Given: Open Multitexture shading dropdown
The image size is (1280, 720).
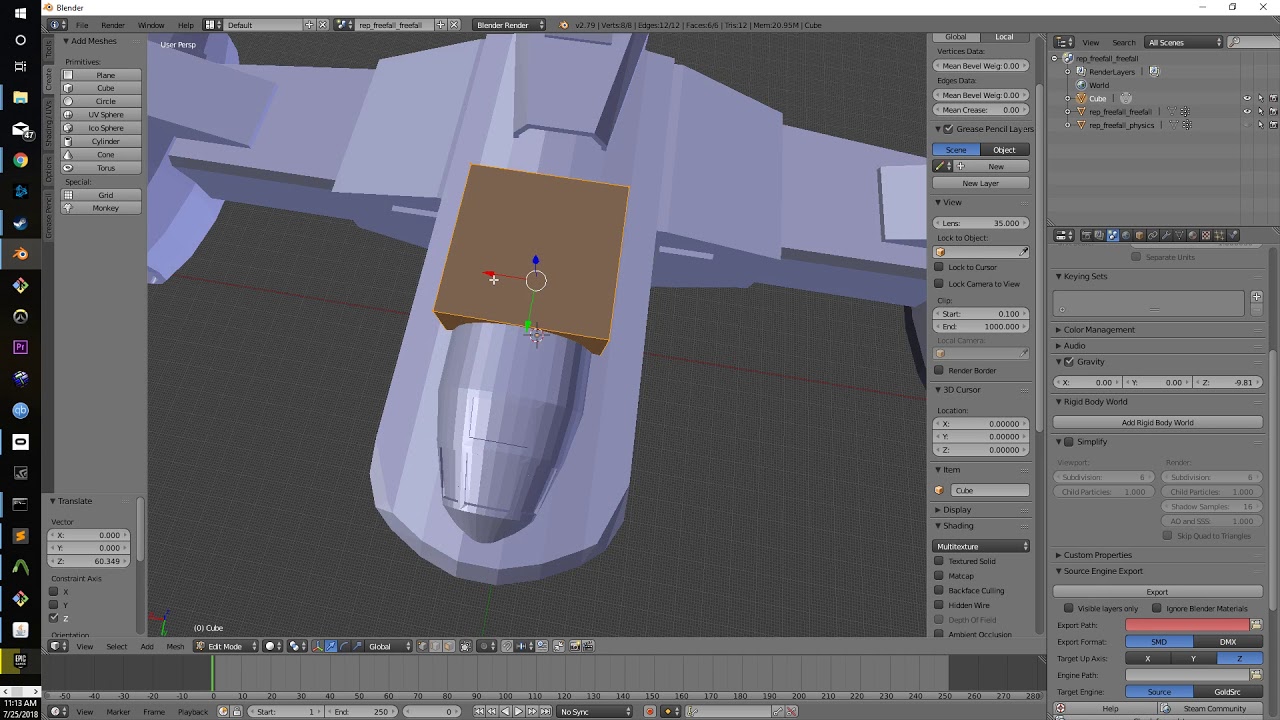Looking at the screenshot, I should (982, 546).
